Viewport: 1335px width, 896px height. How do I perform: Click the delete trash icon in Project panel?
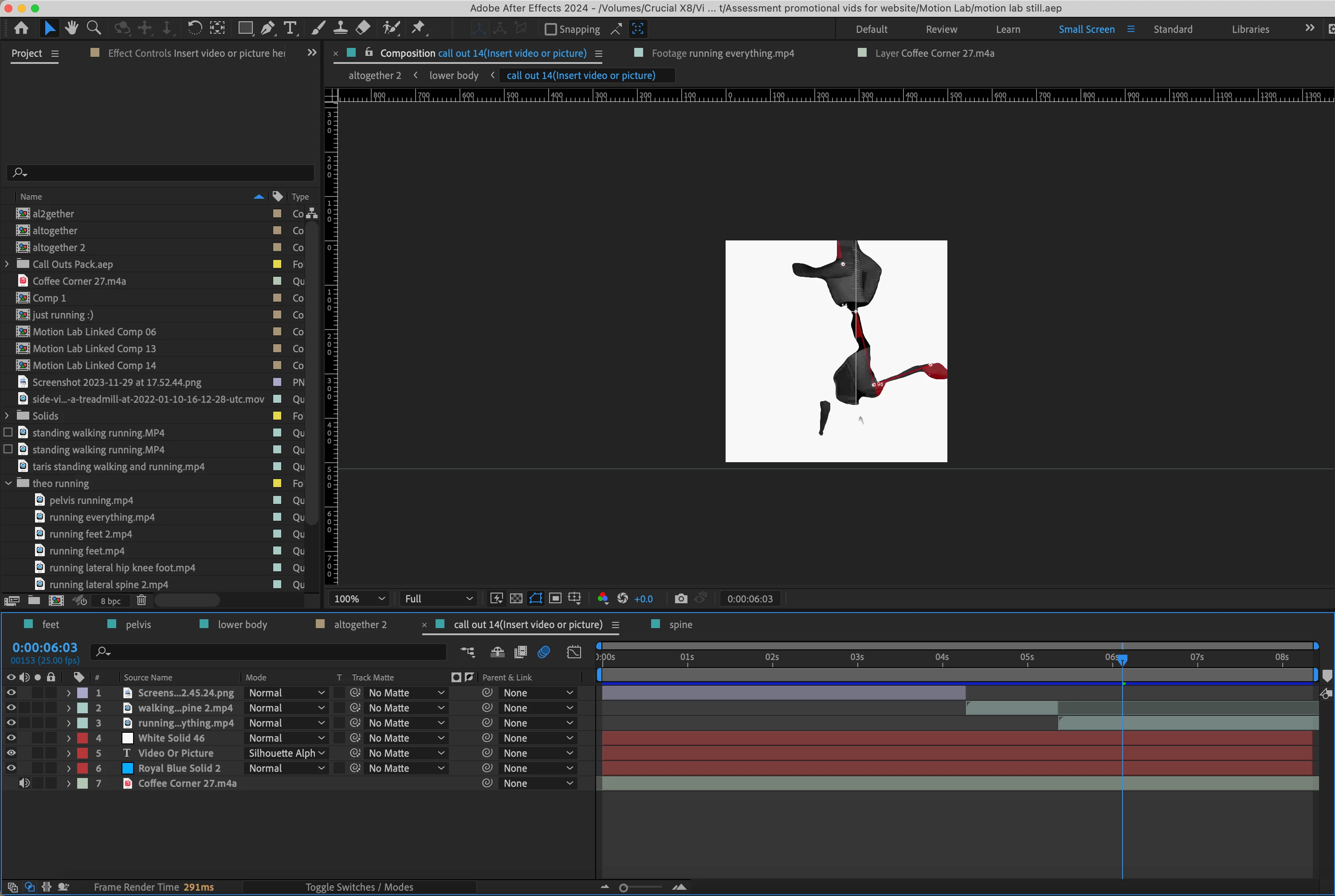pos(141,600)
